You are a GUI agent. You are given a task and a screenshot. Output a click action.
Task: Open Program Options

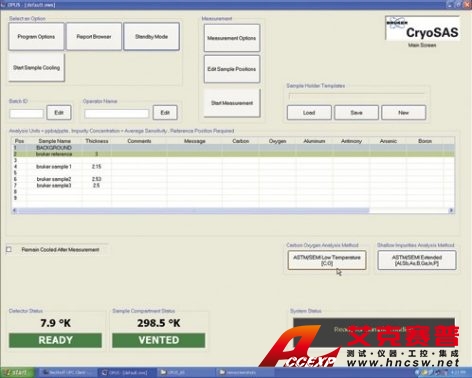tap(36, 37)
